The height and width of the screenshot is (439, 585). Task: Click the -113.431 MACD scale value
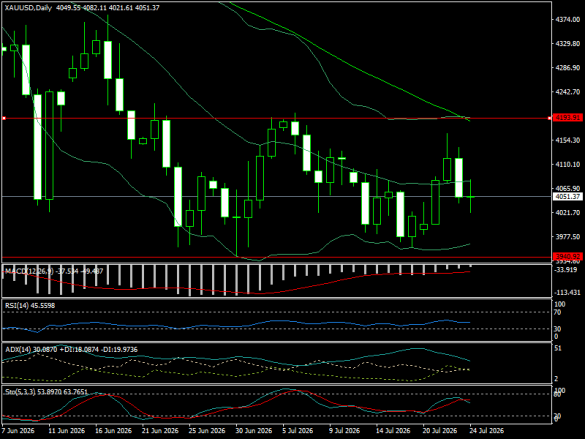click(x=566, y=292)
